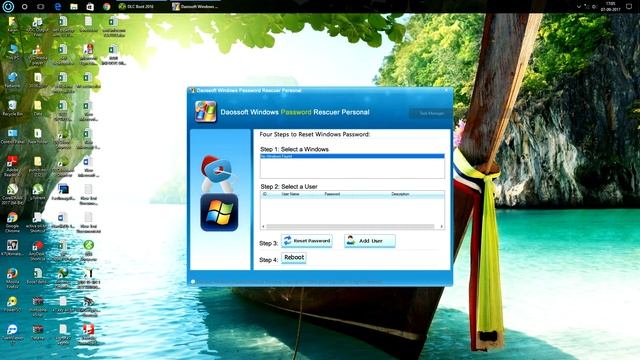Screen dimensions: 640x360
Task: Click the Reset Password button
Action: (x=307, y=241)
